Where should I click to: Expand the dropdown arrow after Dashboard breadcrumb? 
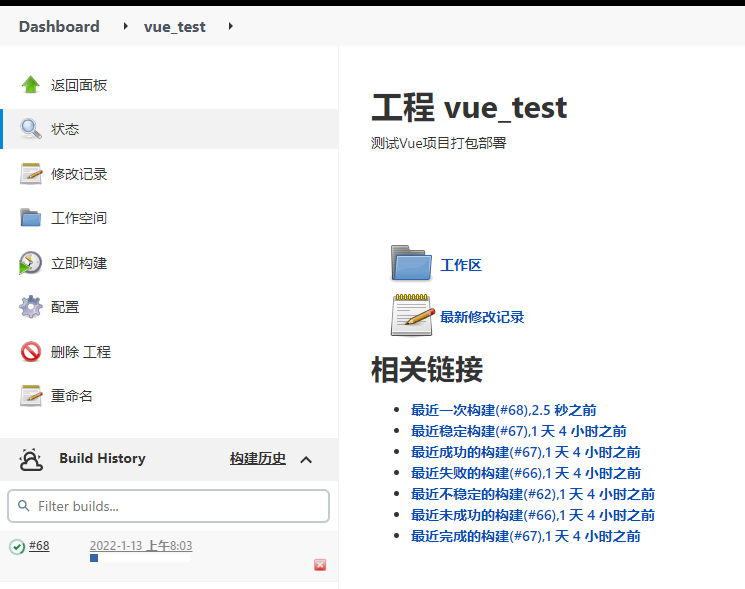pyautogui.click(x=125, y=26)
